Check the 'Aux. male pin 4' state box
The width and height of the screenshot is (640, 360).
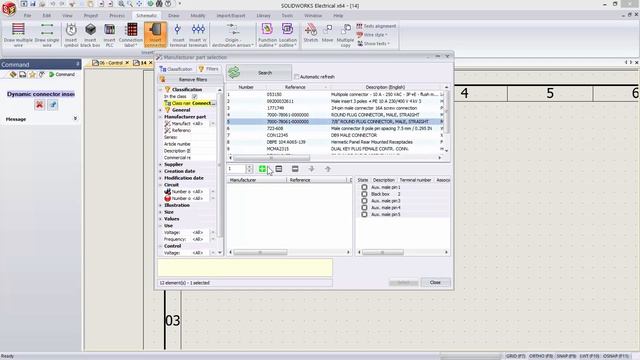(x=364, y=208)
